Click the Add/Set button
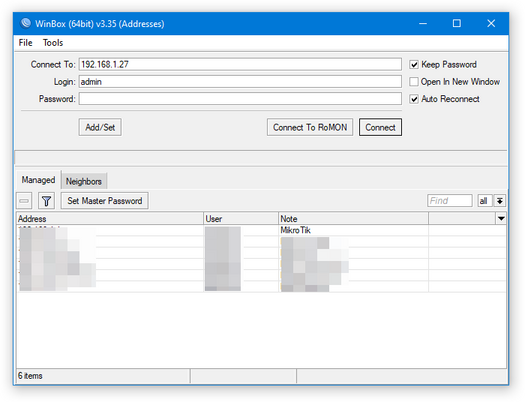Viewport: 525px width, 402px height. click(x=100, y=127)
